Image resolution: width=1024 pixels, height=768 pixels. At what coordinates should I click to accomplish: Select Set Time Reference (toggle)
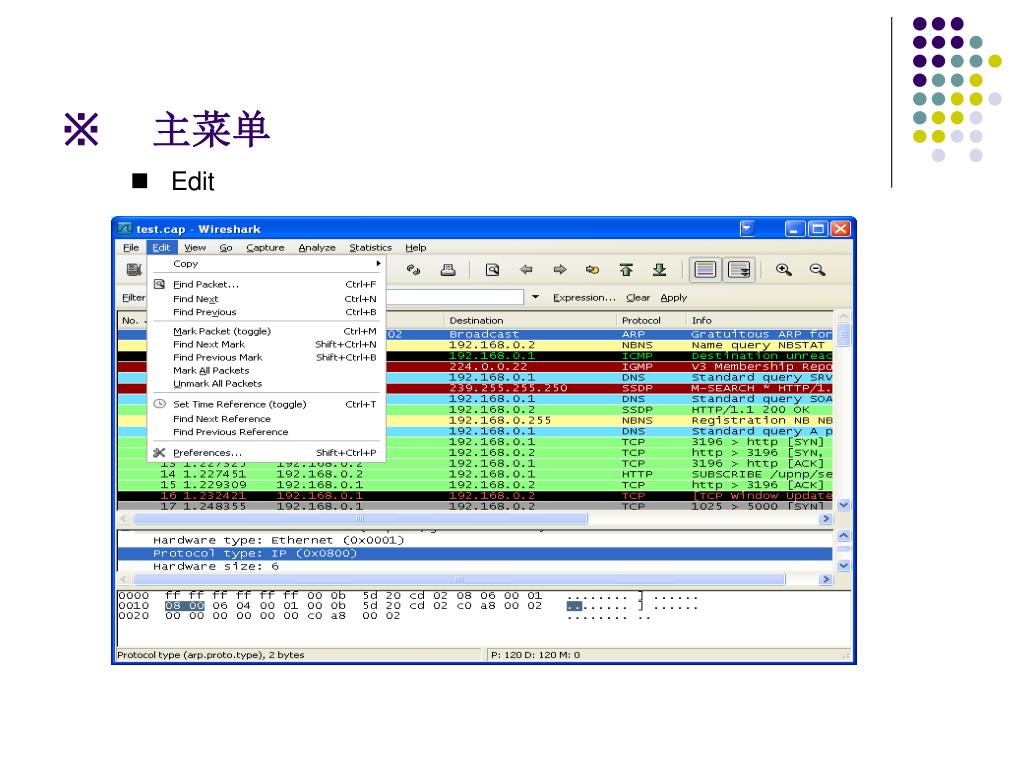267,404
